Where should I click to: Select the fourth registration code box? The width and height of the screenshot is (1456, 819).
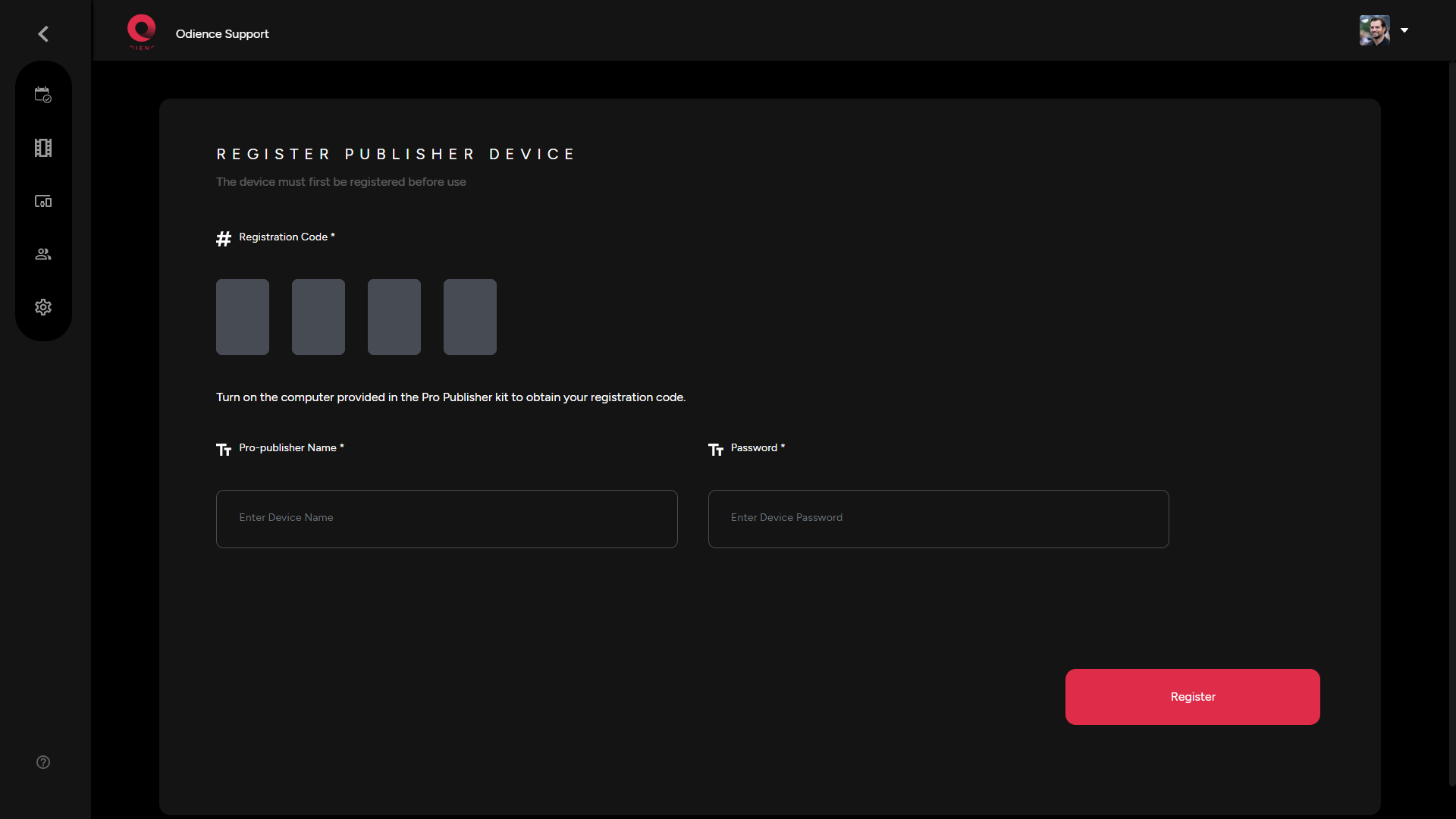click(469, 316)
